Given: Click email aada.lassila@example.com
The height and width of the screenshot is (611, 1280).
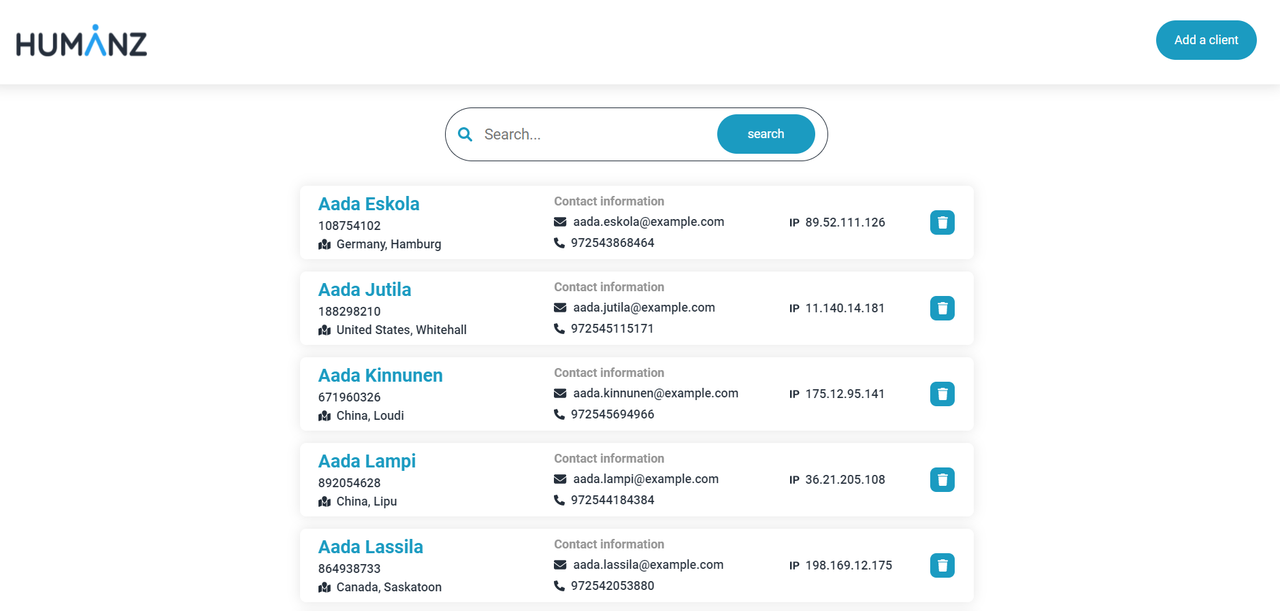Looking at the screenshot, I should coord(648,565).
